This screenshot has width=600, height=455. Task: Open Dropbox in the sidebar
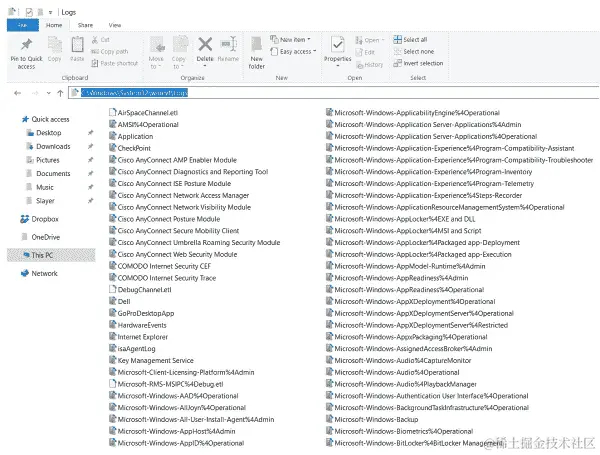pyautogui.click(x=39, y=219)
